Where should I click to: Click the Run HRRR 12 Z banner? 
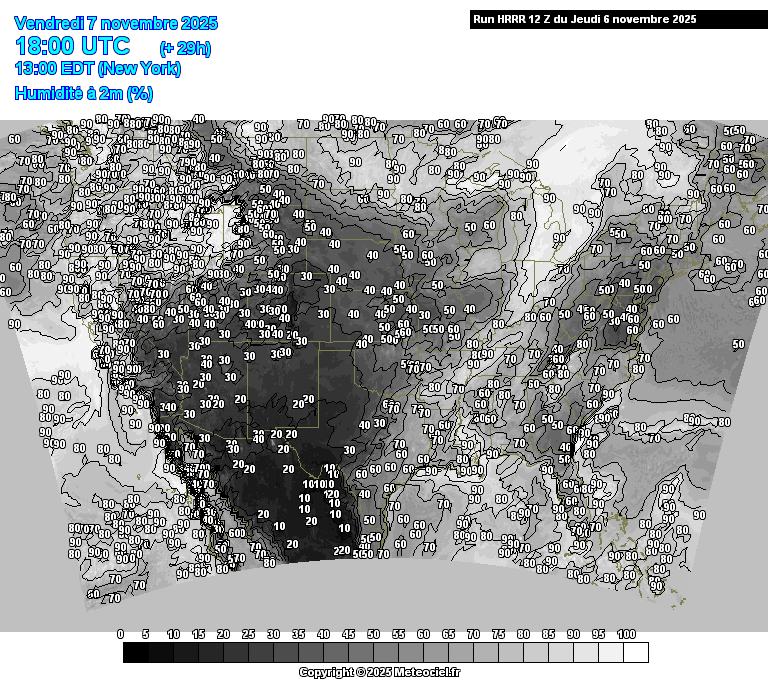(x=585, y=19)
